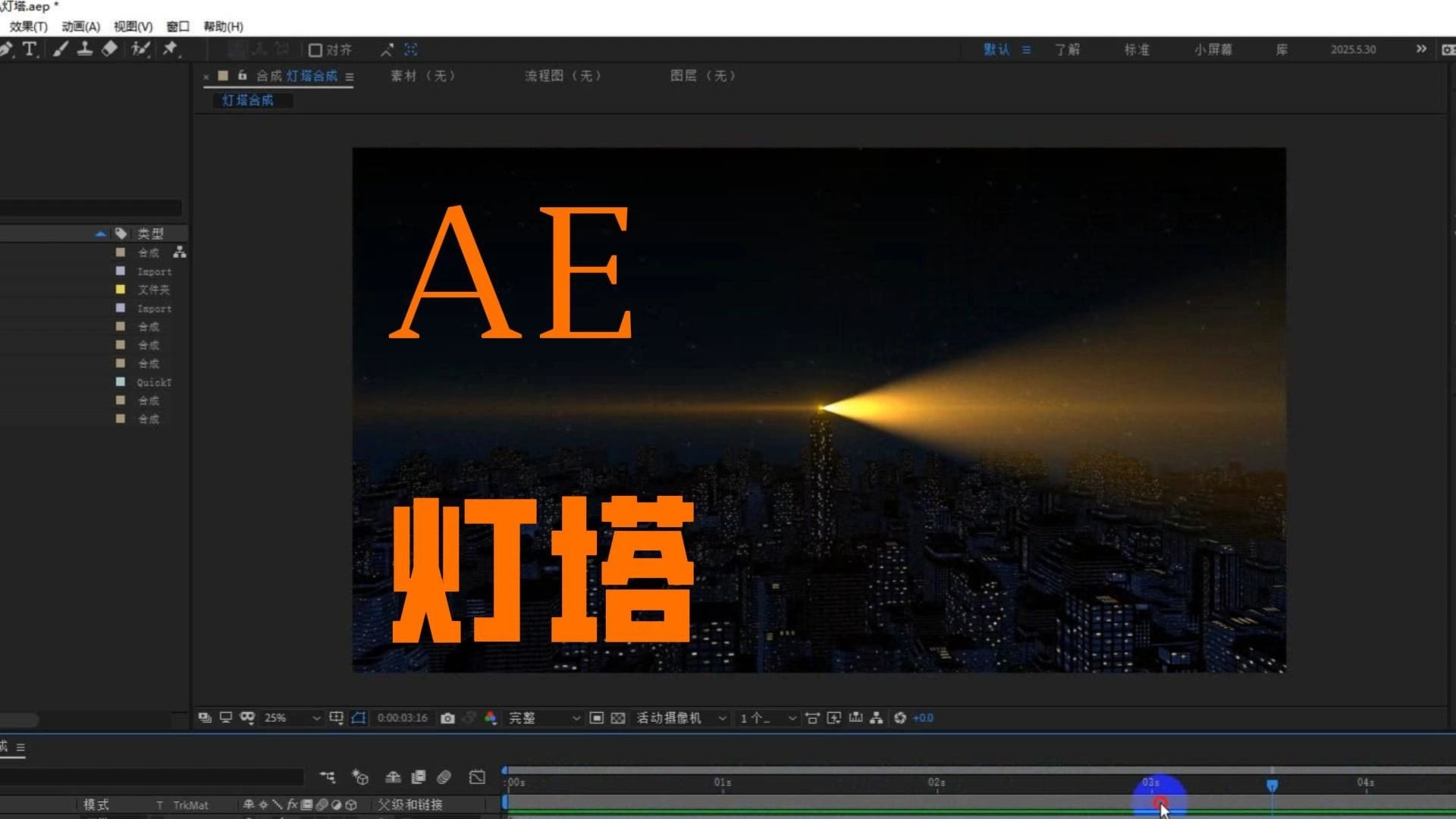Switch to the 素材 (无) tab
Viewport: 1456px width, 819px height.
pos(423,76)
